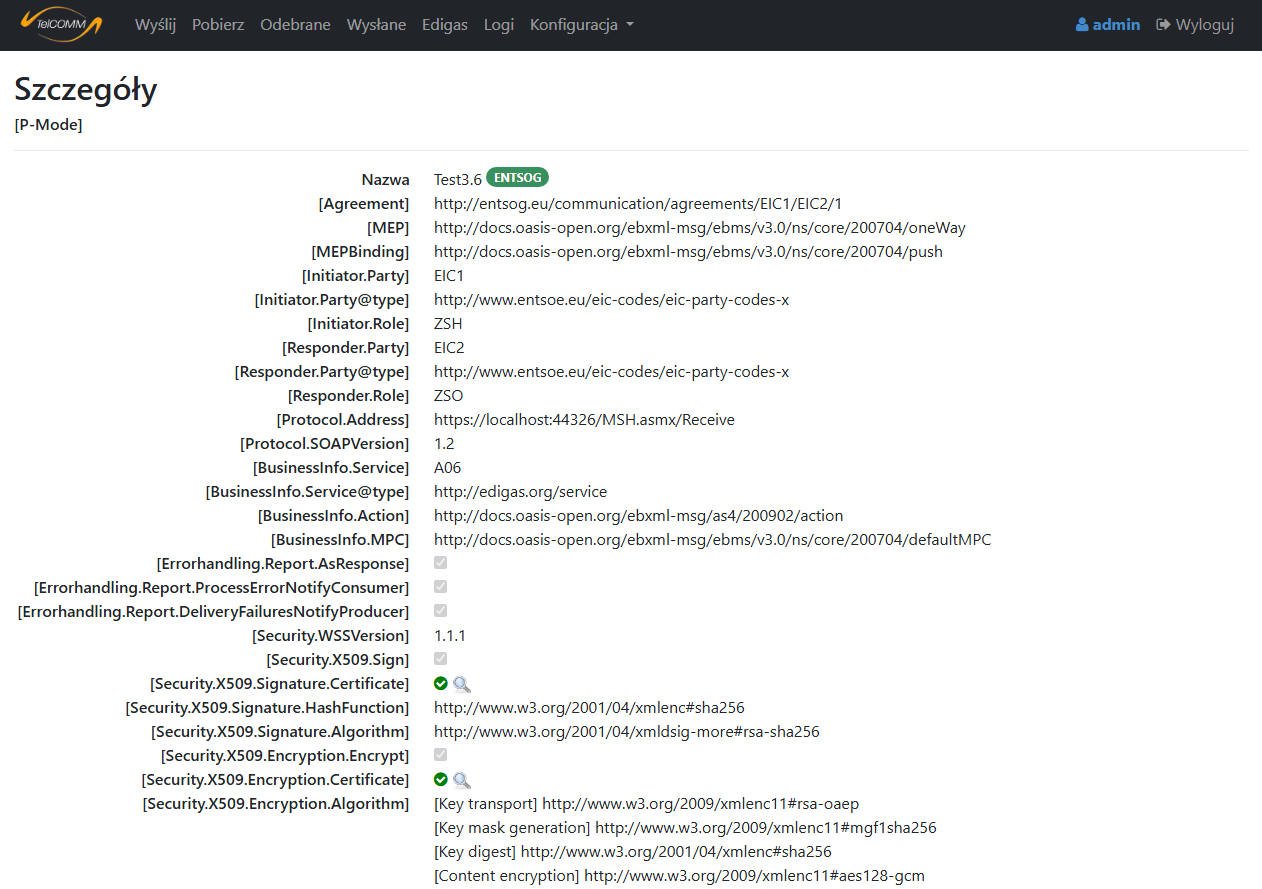This screenshot has height=889, width=1262.
Task: Open the Logi page
Action: point(498,25)
